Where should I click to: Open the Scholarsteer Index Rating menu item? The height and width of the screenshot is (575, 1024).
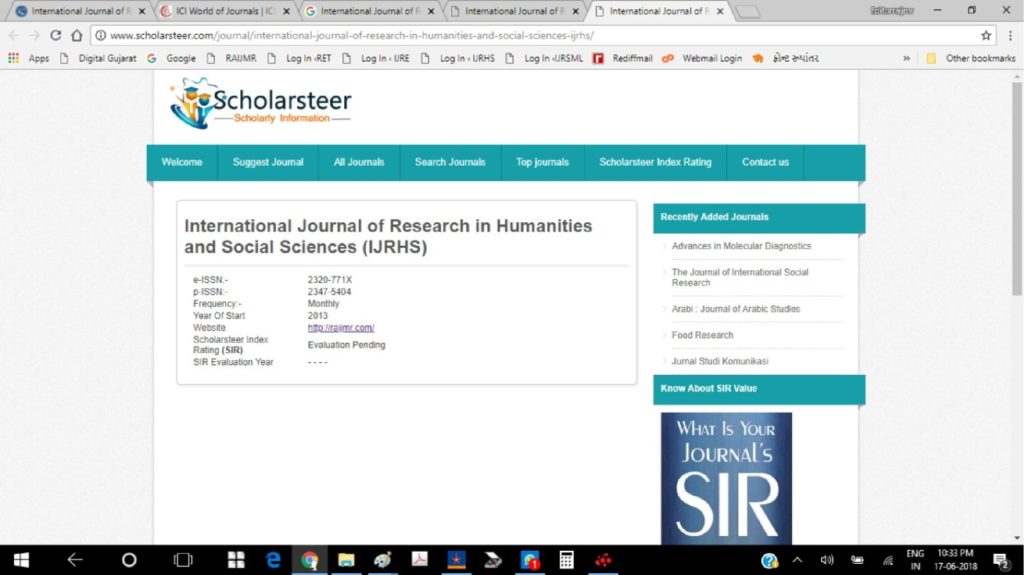coord(655,162)
